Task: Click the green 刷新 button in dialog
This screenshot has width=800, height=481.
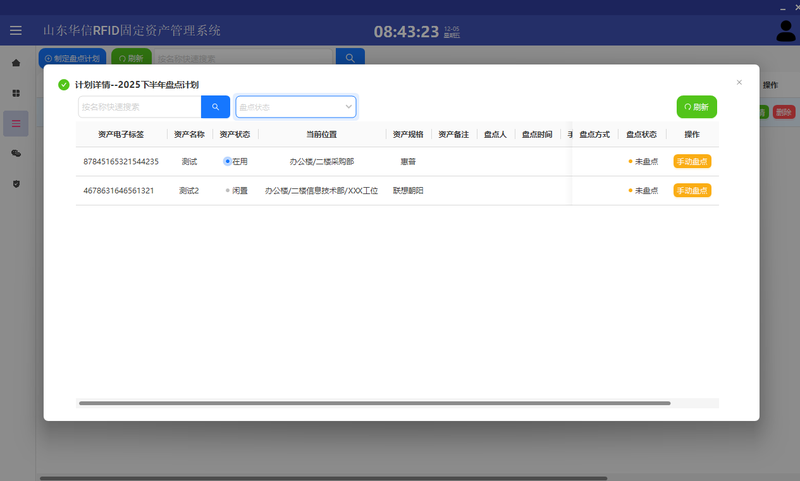Action: pos(696,106)
